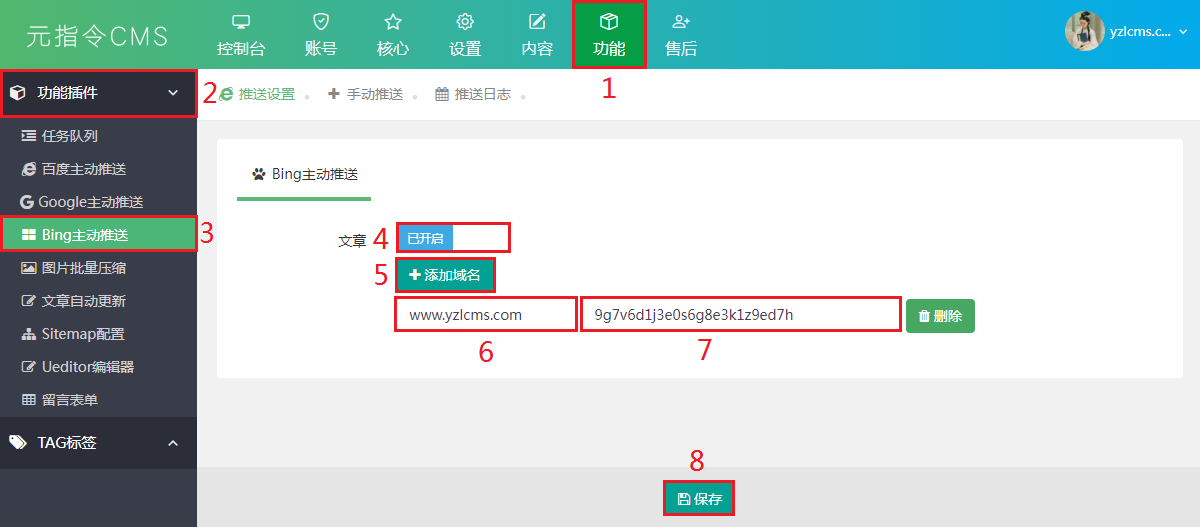Click the 保存 save button

click(699, 499)
